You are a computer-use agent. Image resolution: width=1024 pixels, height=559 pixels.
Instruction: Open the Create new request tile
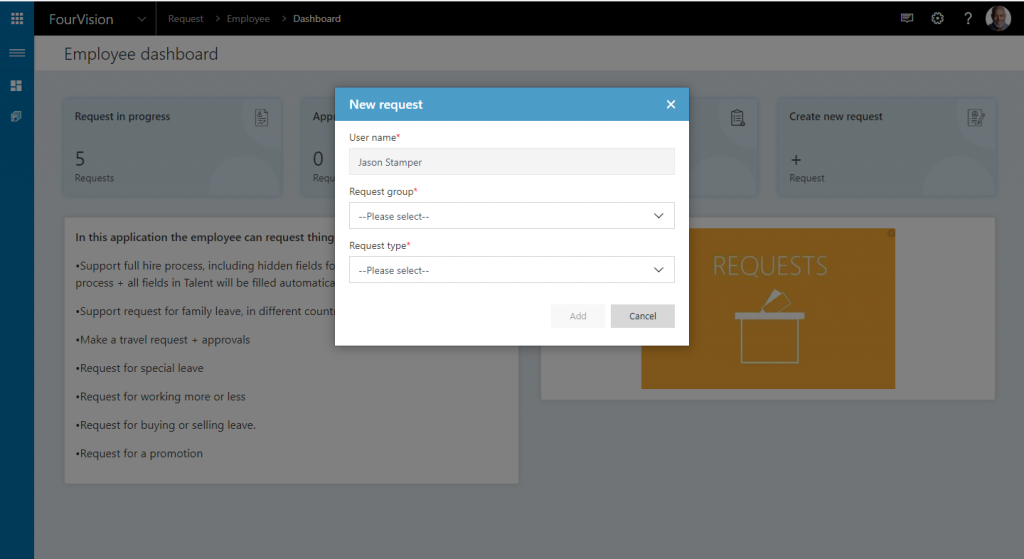pyautogui.click(x=886, y=148)
